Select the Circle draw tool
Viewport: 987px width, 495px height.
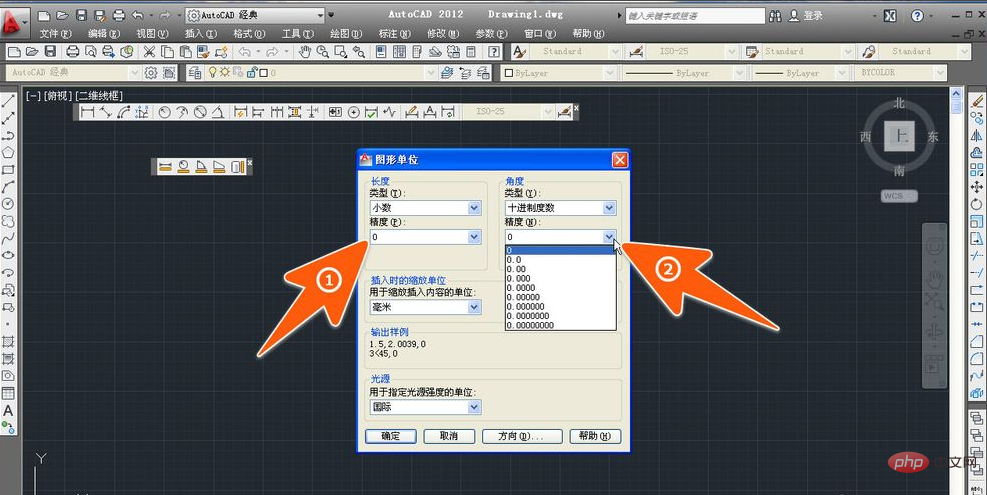8,203
